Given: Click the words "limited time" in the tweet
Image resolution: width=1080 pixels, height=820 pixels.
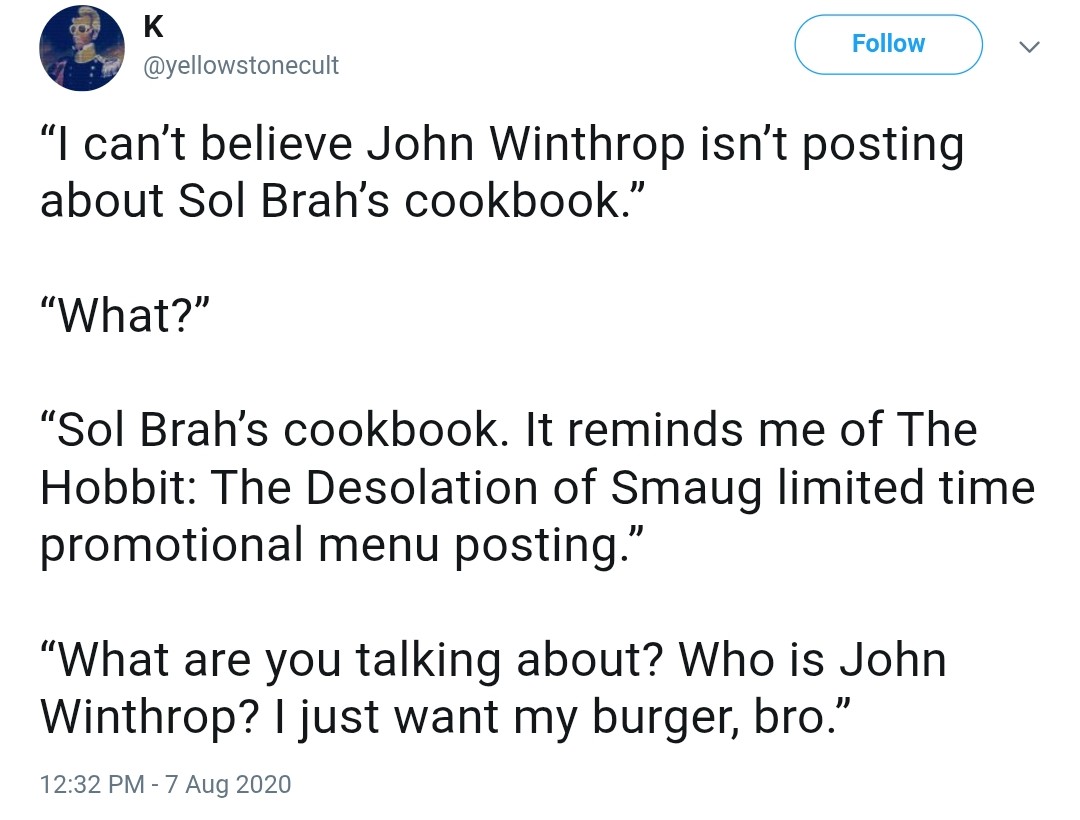Looking at the screenshot, I should tap(906, 487).
